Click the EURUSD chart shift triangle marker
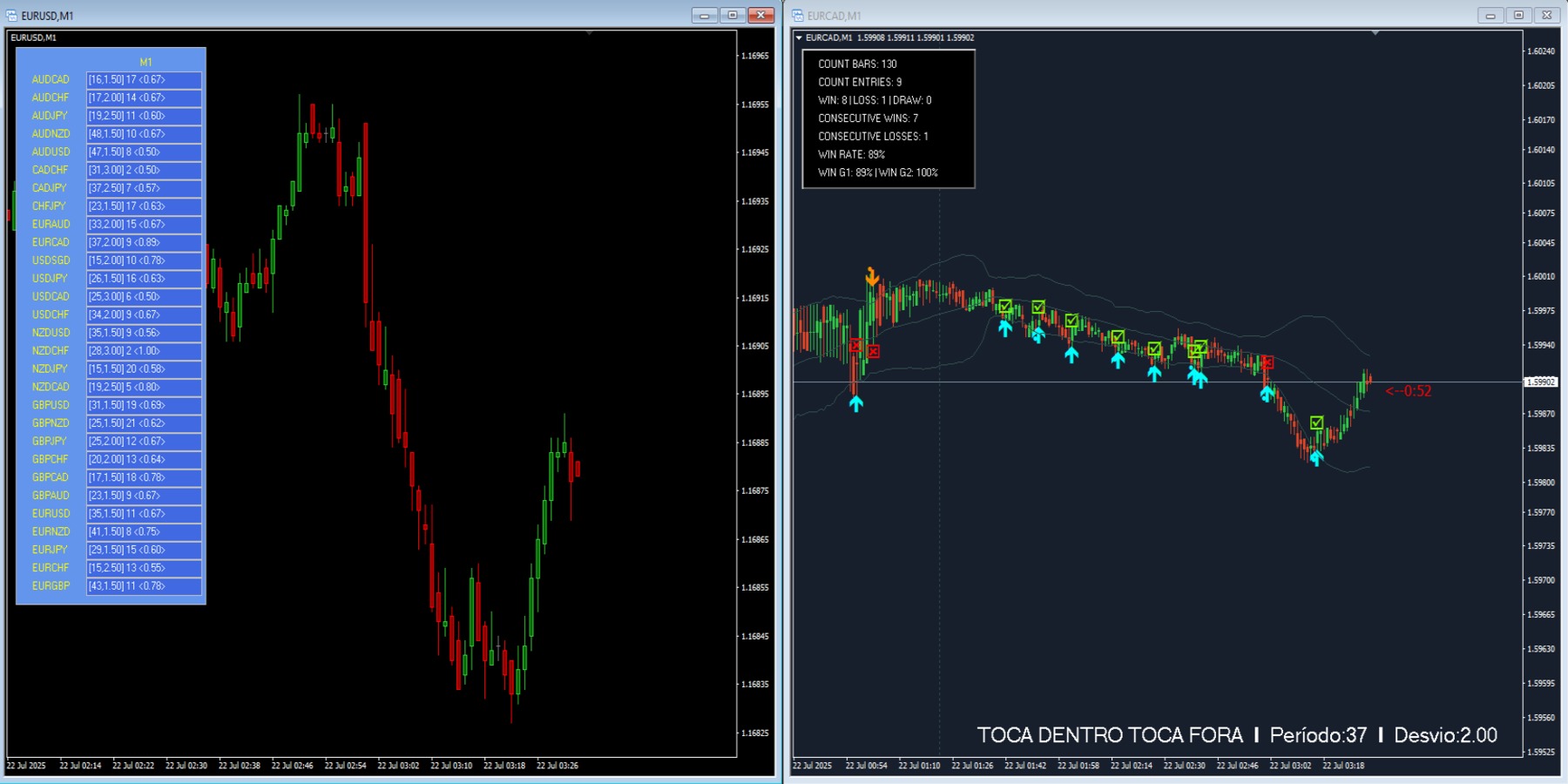 click(x=590, y=33)
